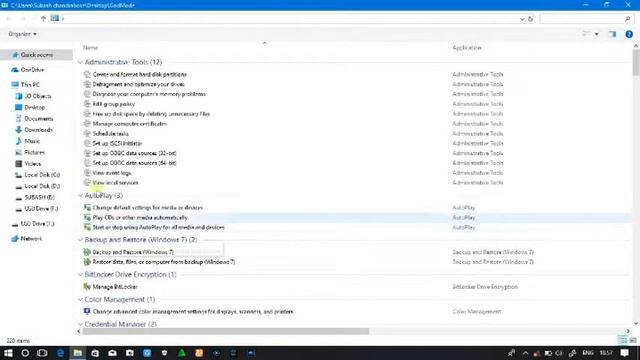The image size is (640, 360).
Task: Open Set up ODBC data sources (64-bit)
Action: click(x=134, y=163)
